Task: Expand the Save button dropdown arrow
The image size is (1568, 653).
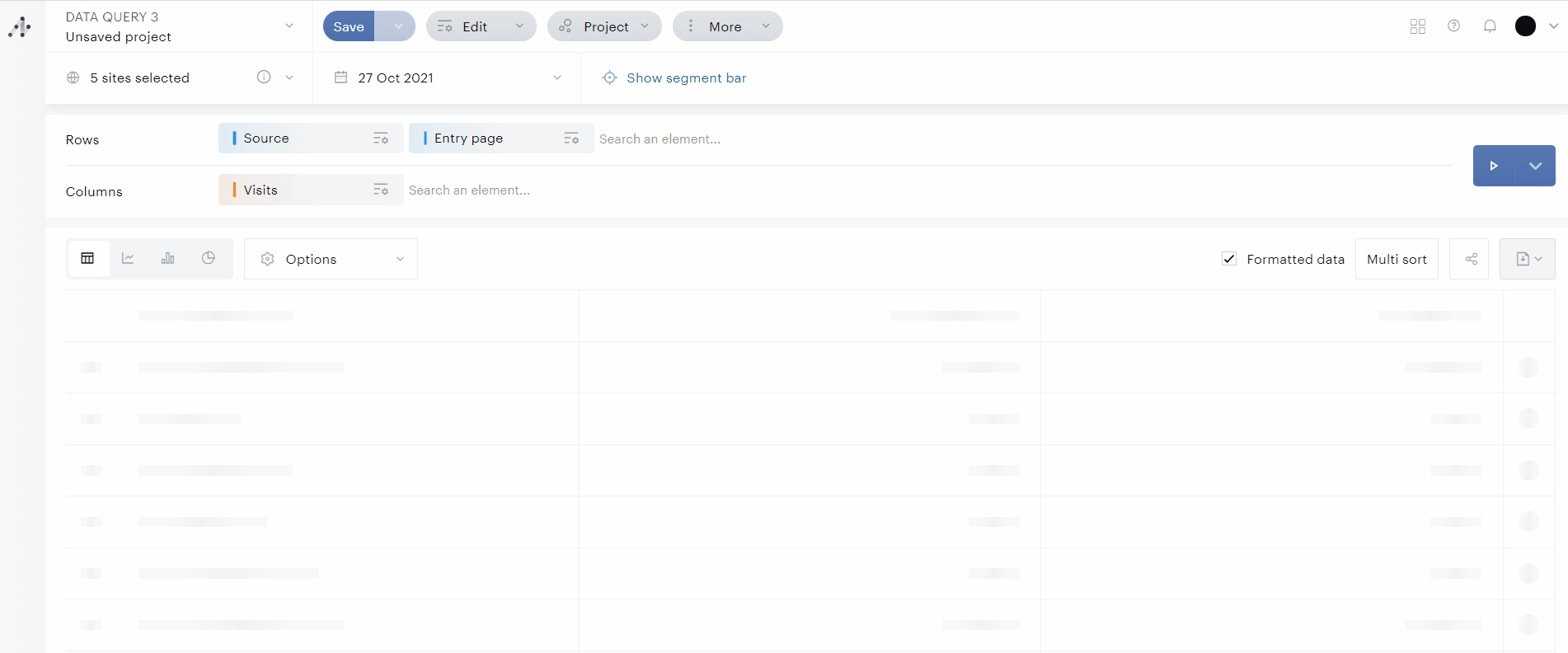Action: coord(398,26)
